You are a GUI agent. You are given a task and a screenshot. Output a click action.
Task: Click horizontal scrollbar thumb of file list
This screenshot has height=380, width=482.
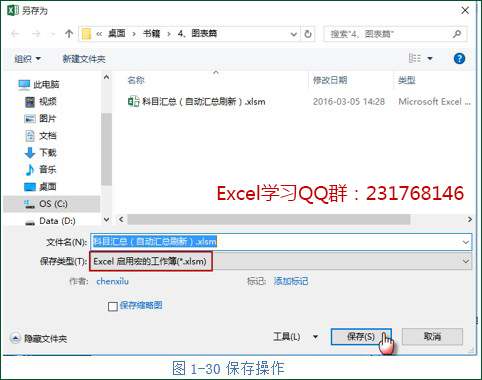click(x=269, y=219)
